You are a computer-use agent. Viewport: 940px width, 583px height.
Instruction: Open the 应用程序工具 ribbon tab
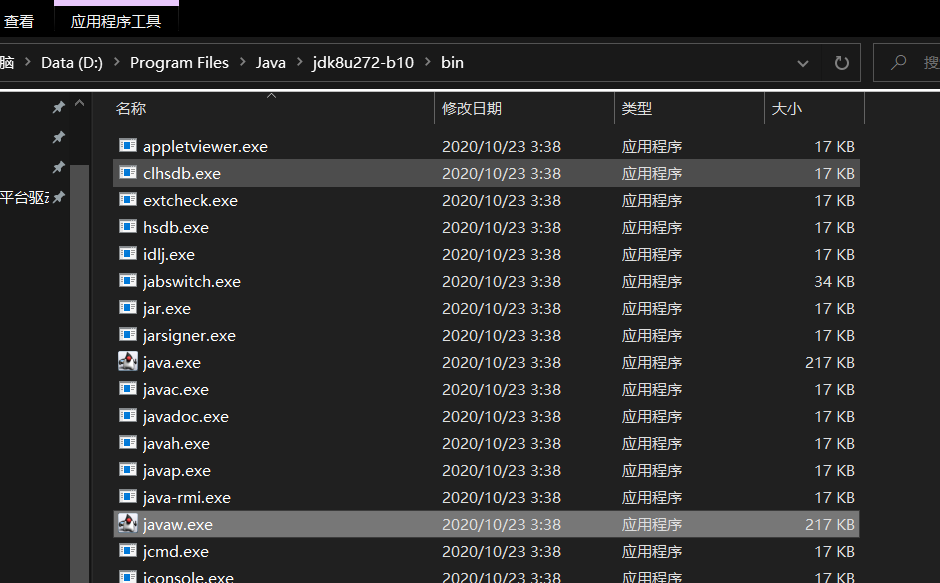[116, 22]
